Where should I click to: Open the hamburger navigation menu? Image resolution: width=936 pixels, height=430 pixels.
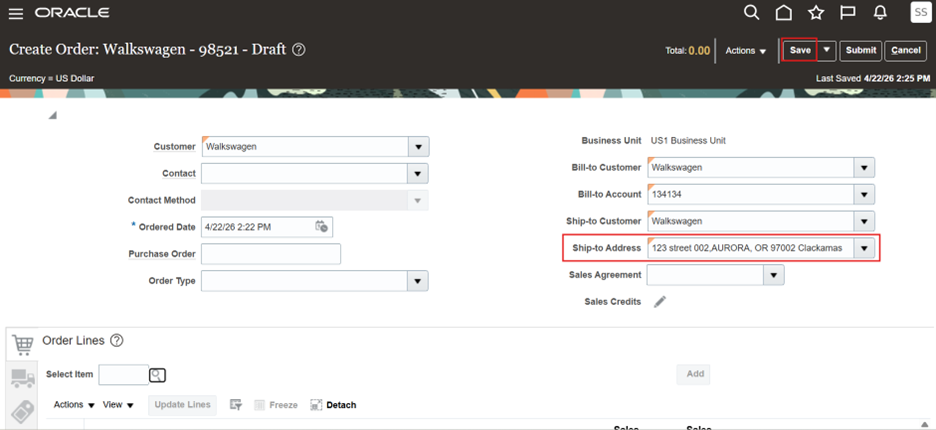click(16, 13)
